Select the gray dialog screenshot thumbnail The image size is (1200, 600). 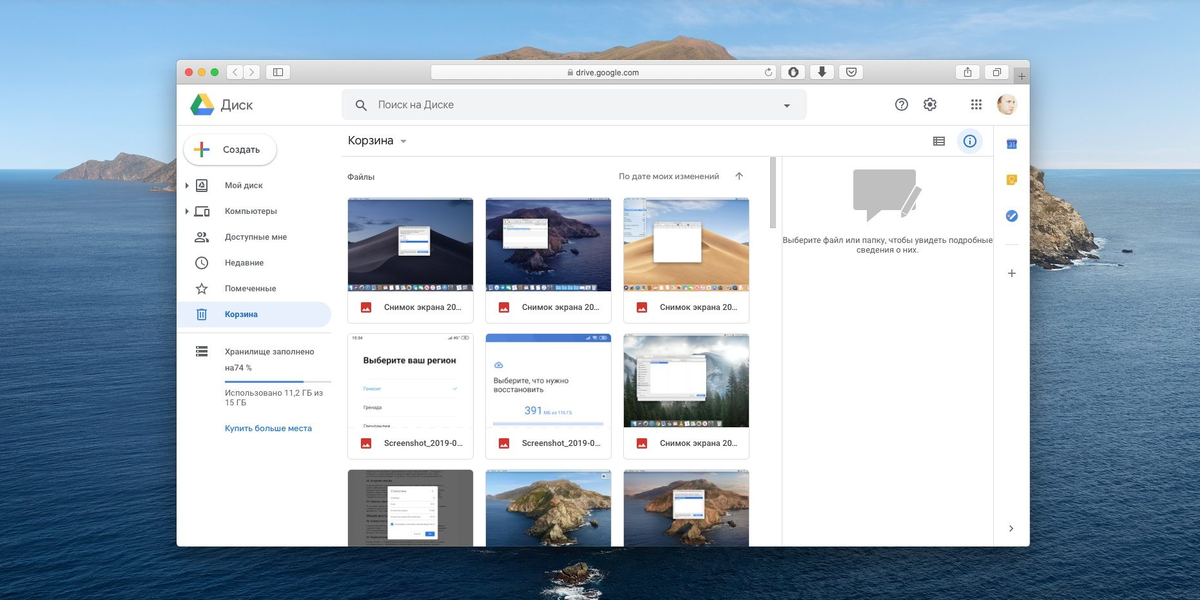[x=410, y=508]
